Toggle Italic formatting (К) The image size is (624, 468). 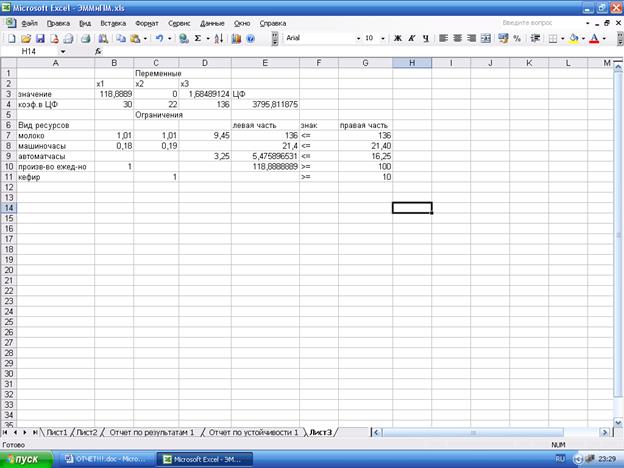pos(411,38)
